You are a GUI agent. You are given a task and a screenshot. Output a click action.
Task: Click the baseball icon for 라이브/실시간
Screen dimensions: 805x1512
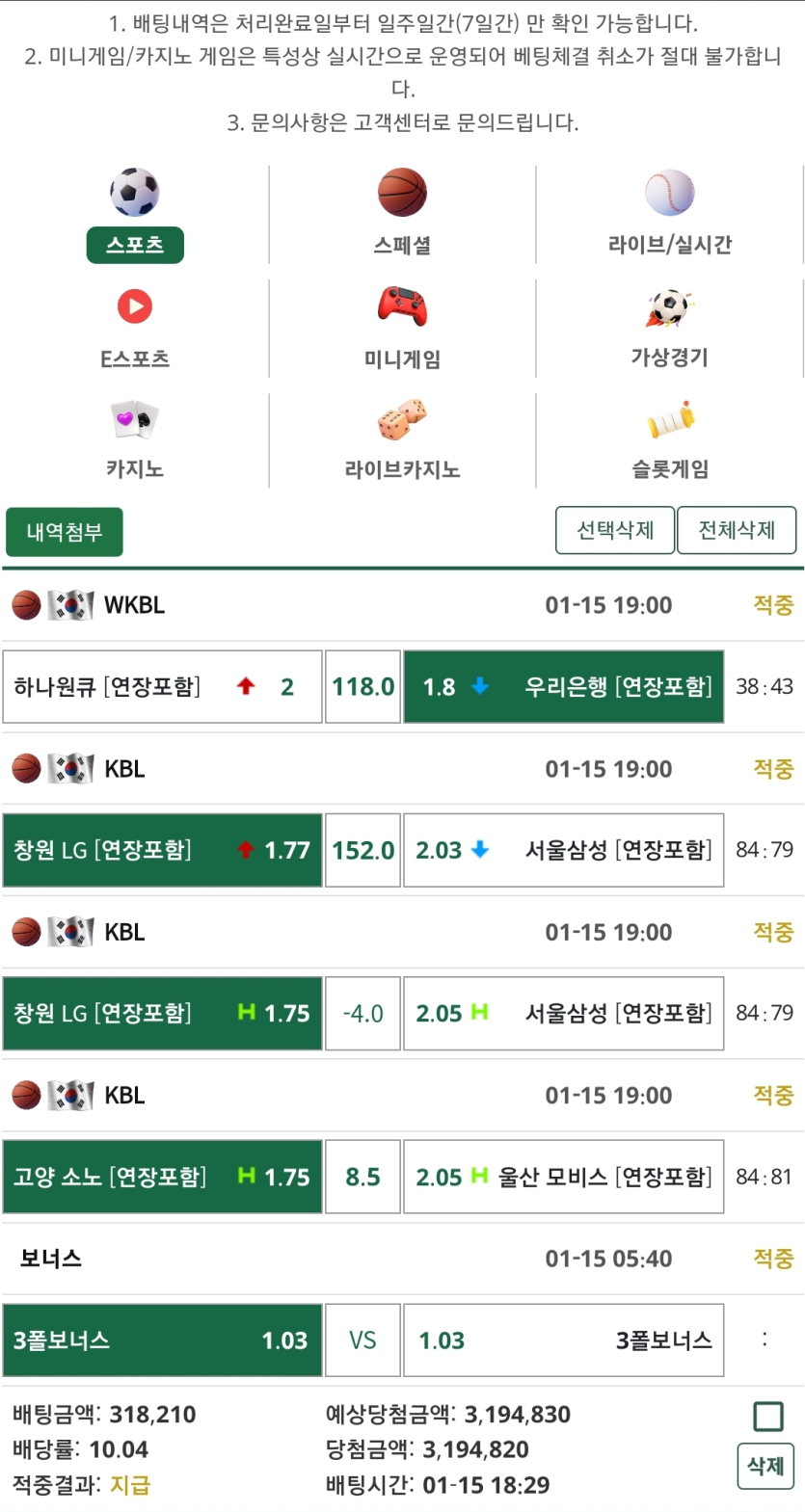pos(670,190)
